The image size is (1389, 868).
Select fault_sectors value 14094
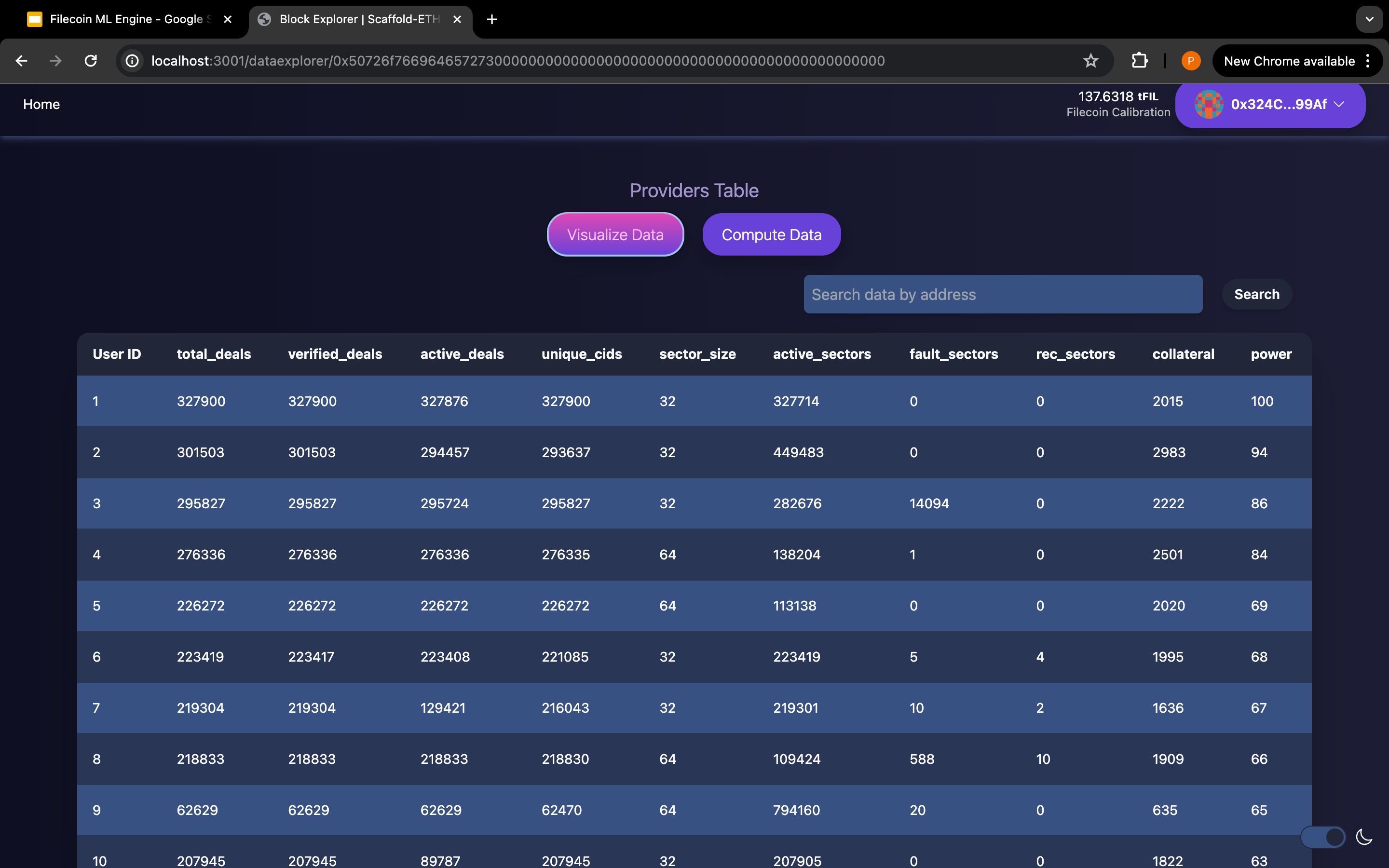(929, 503)
